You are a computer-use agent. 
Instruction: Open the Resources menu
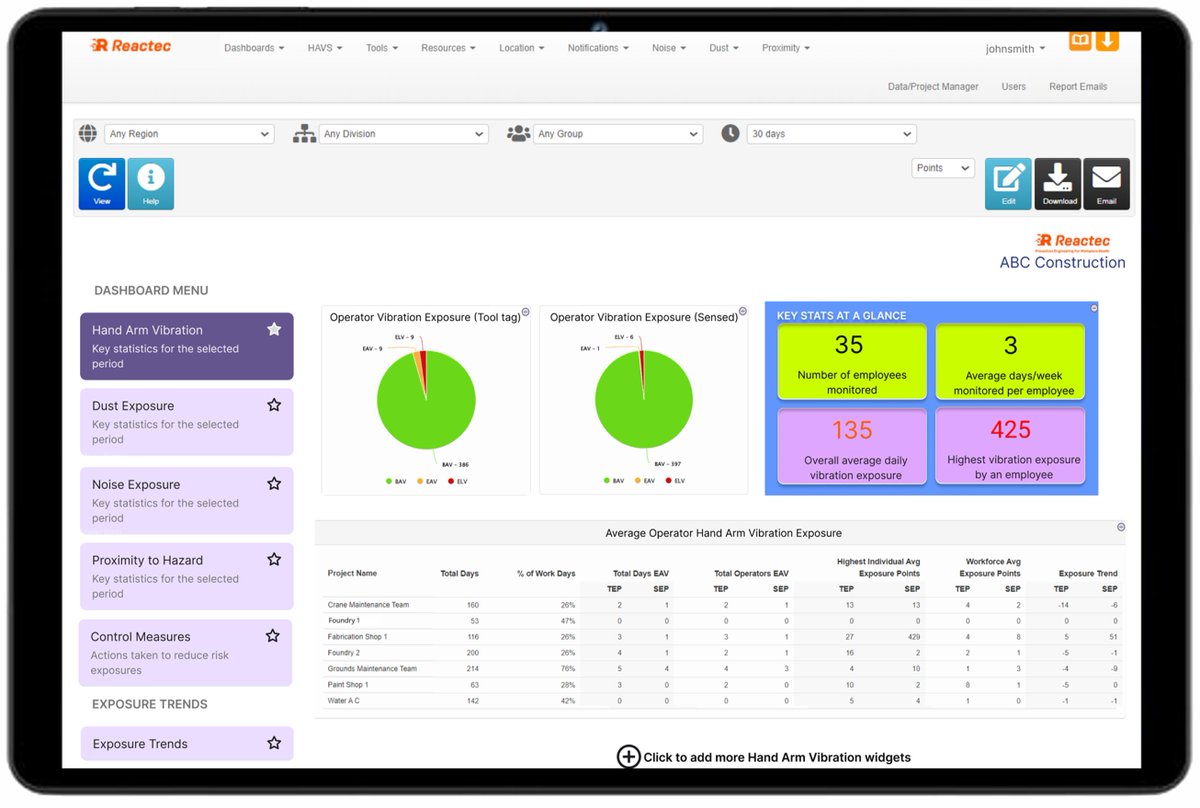pos(448,48)
